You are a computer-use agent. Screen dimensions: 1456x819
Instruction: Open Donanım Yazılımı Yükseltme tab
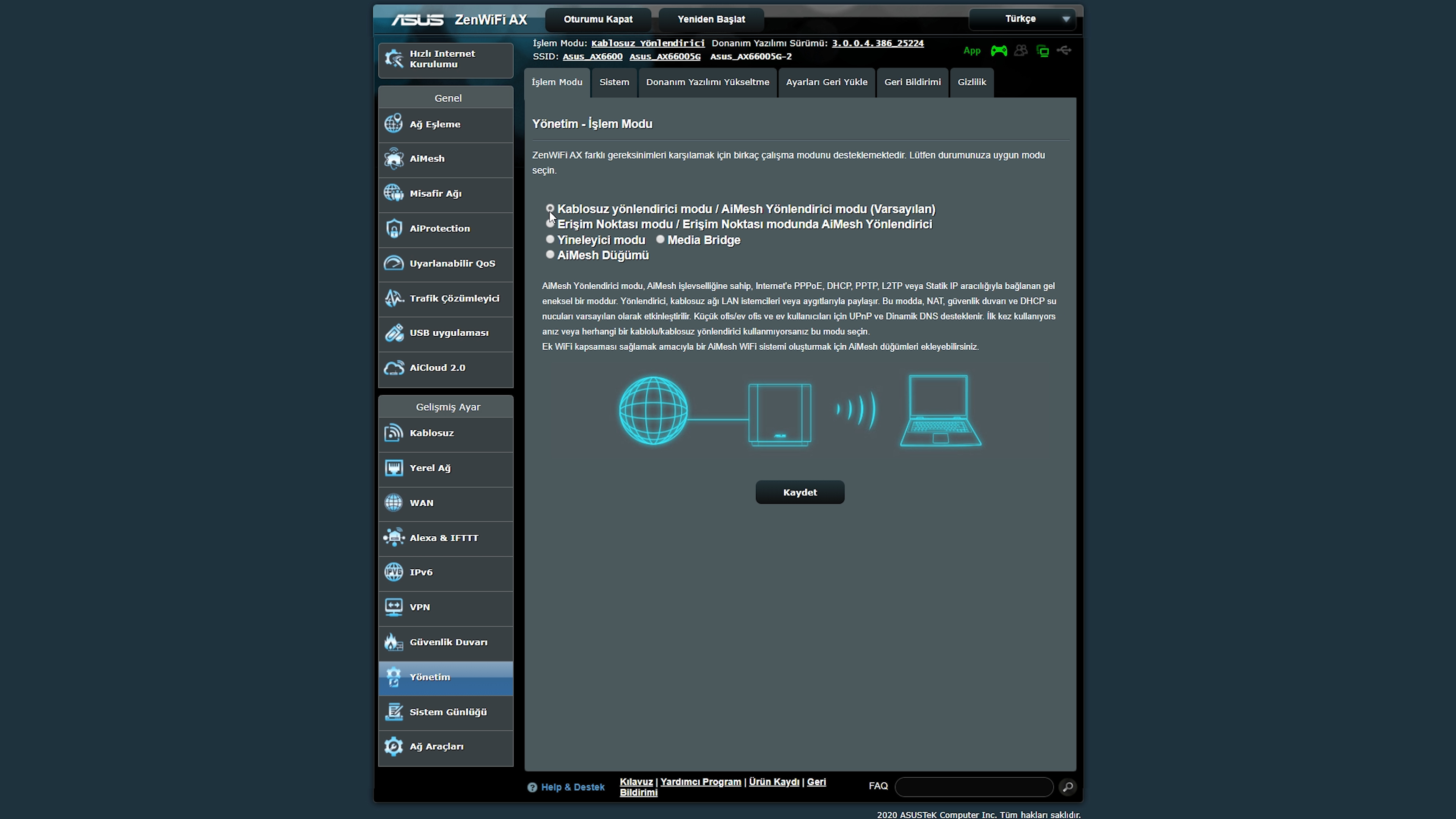tap(708, 83)
